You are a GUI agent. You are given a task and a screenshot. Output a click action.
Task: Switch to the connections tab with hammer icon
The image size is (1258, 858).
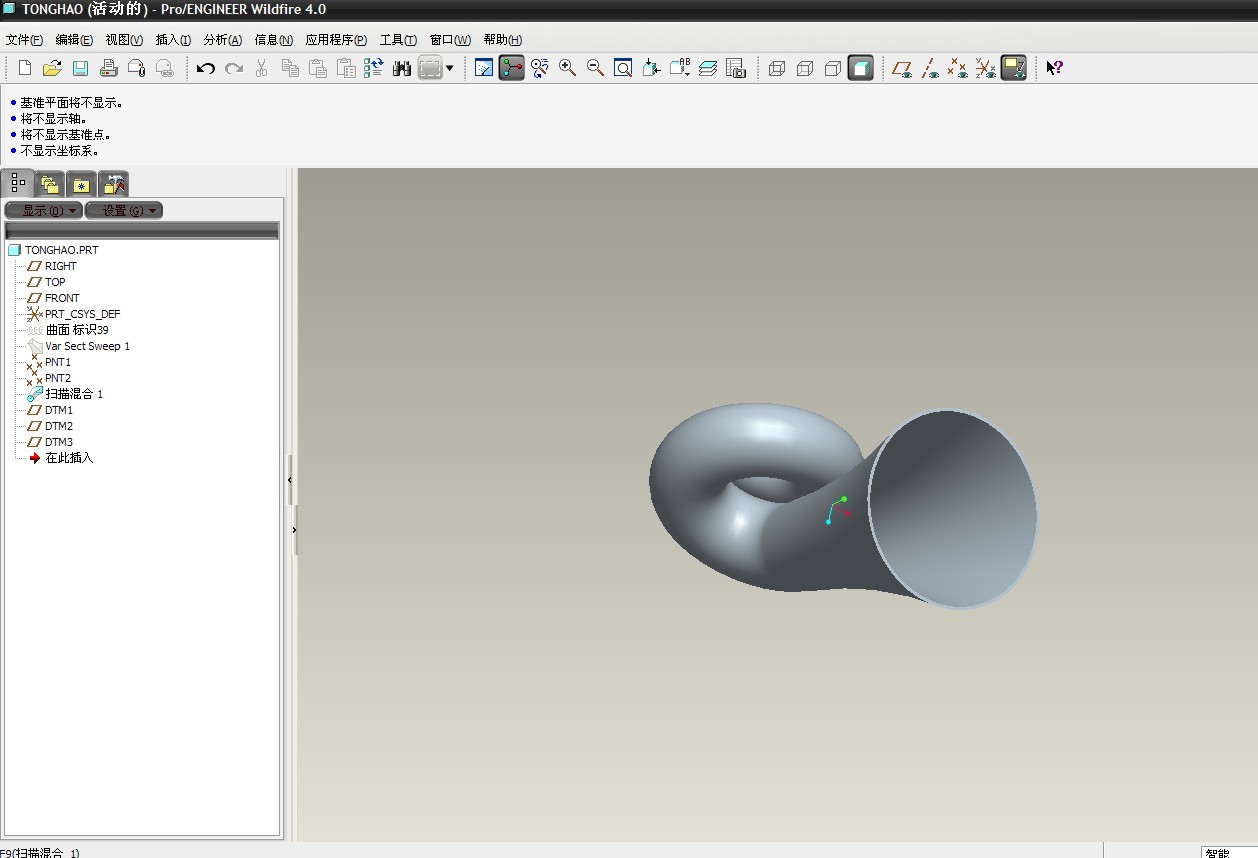coord(114,184)
